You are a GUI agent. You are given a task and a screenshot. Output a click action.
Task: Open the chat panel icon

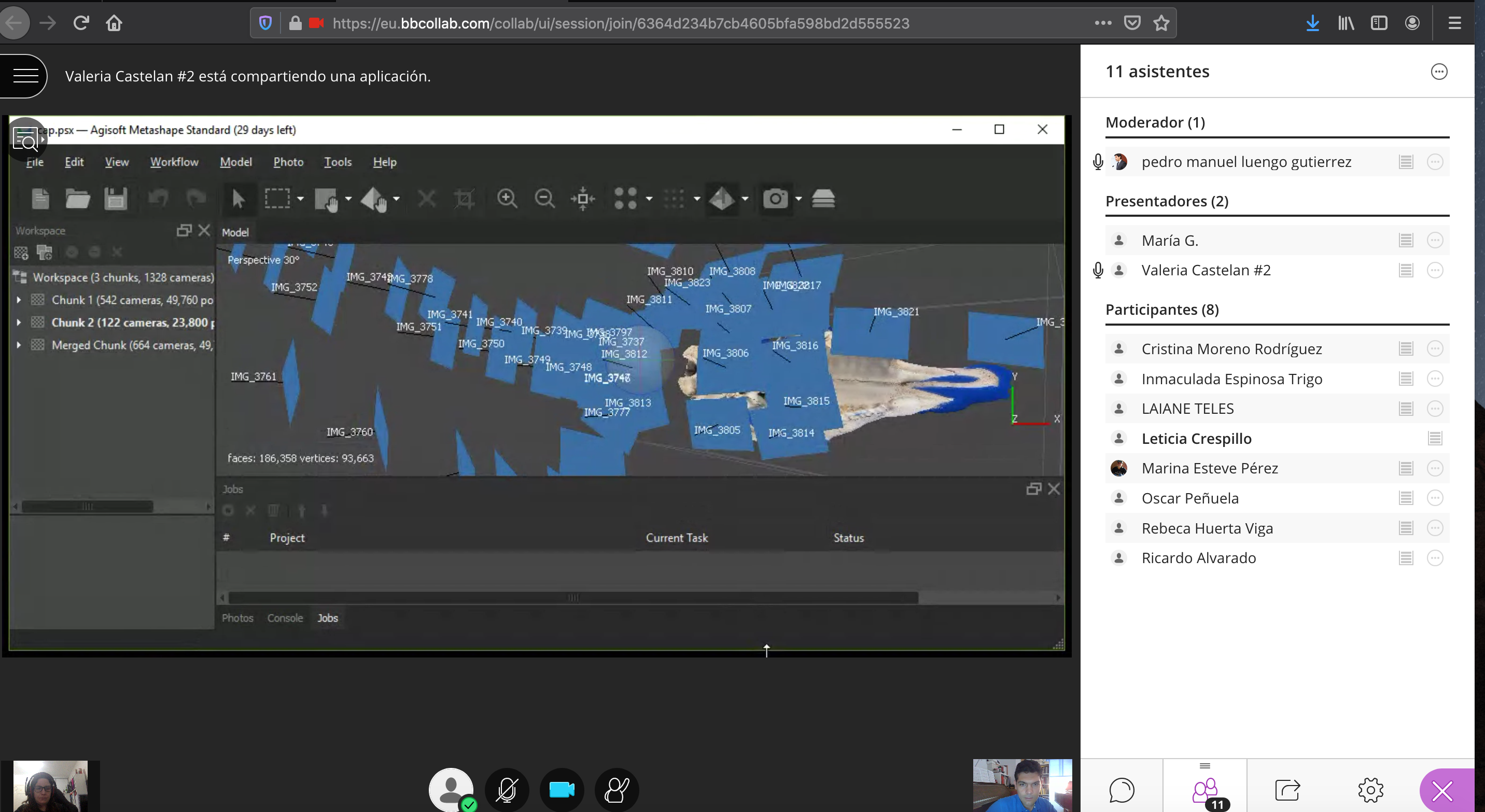point(1121,790)
